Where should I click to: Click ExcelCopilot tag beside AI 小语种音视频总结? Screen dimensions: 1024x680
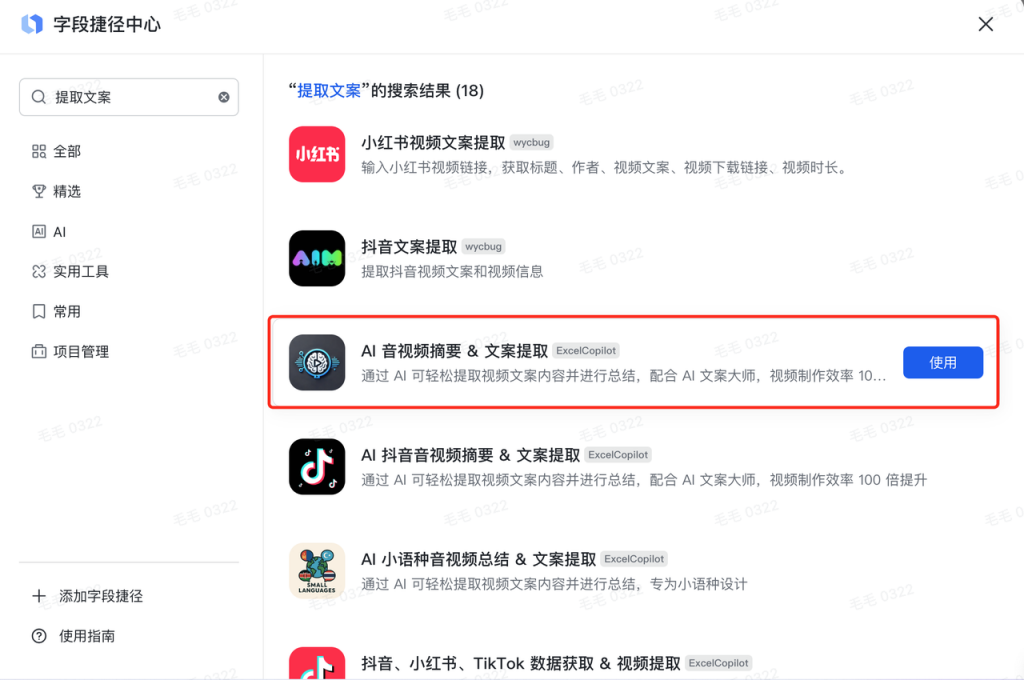tap(634, 559)
